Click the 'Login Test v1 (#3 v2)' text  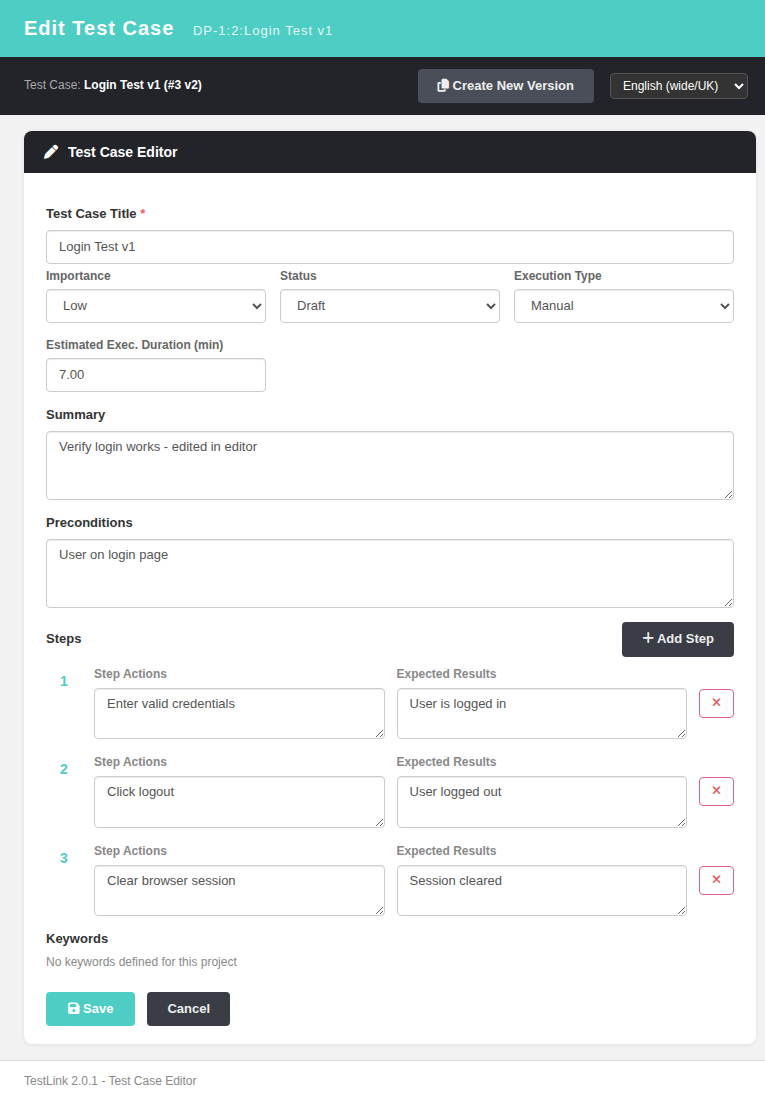coord(143,85)
